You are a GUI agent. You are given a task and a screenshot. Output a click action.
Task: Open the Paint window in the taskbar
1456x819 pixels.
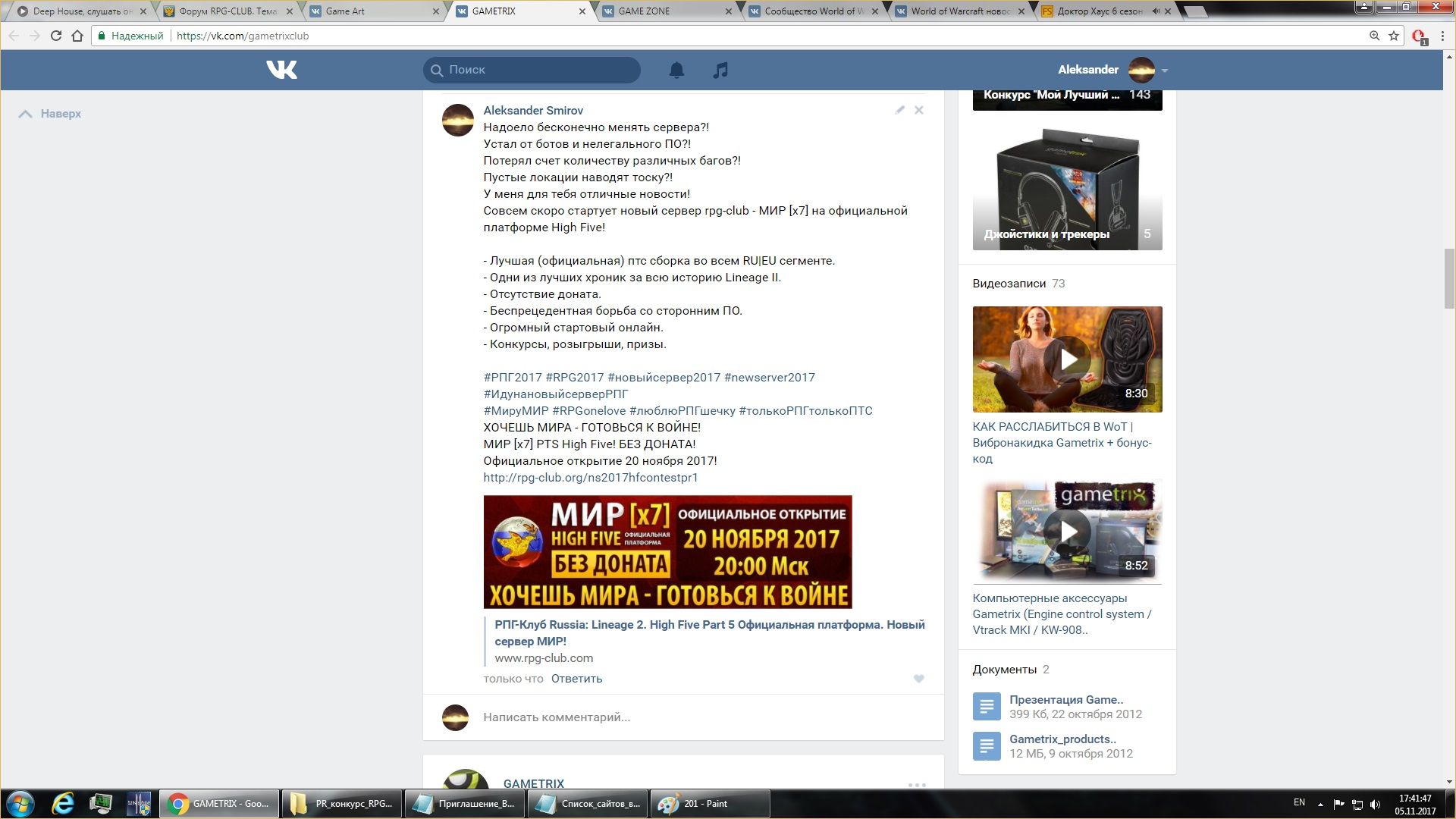tap(705, 804)
